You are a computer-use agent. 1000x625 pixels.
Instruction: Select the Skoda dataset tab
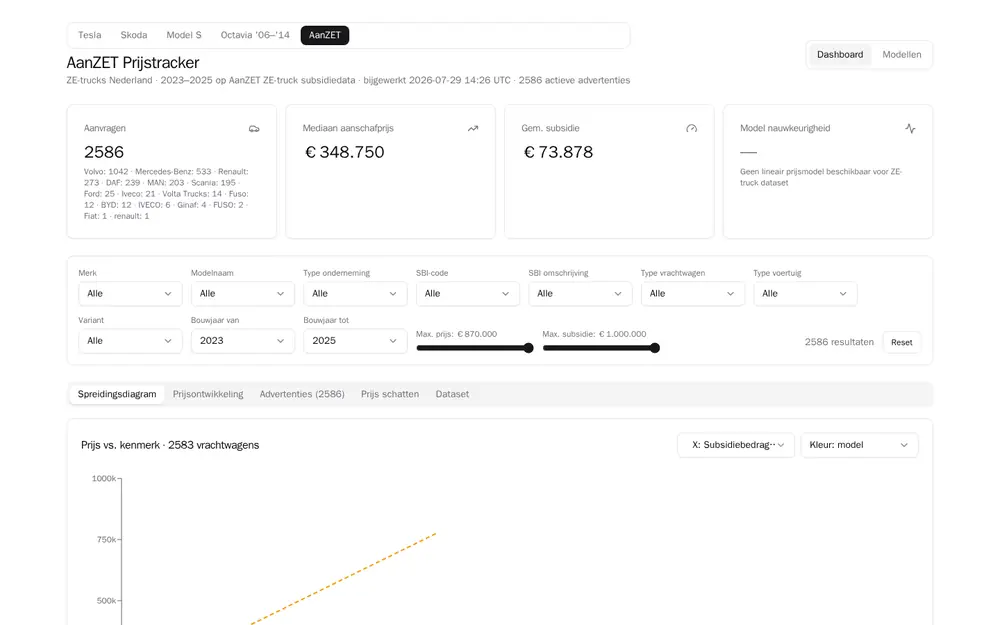134,35
